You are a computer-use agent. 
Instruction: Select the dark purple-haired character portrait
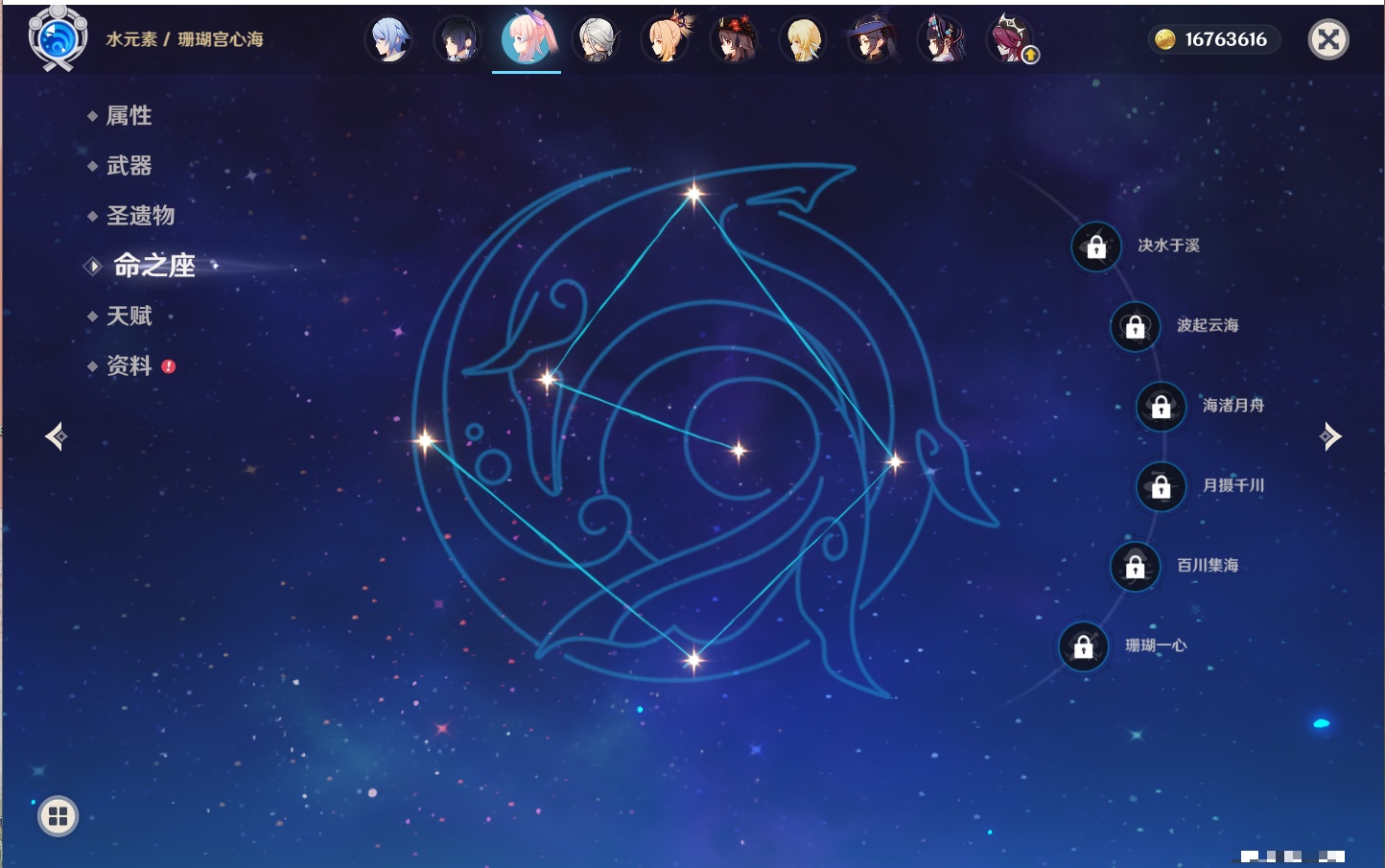(x=458, y=39)
